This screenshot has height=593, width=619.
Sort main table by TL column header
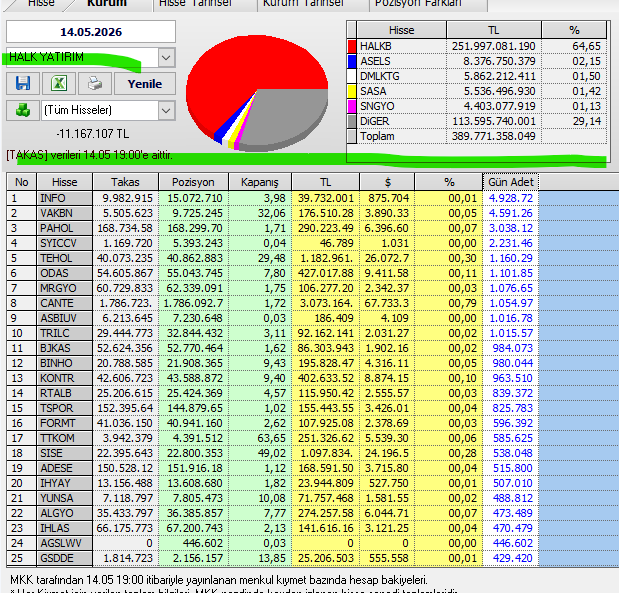point(325,182)
